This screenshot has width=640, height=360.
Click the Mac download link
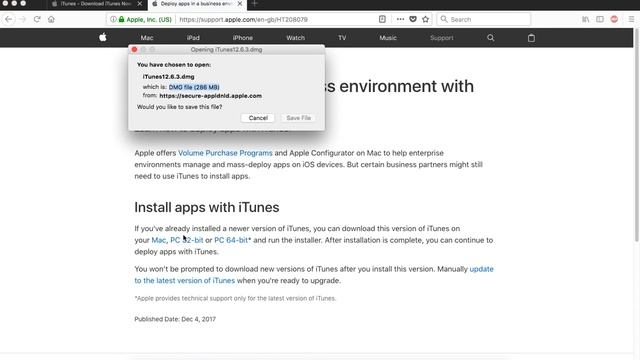[x=159, y=240]
